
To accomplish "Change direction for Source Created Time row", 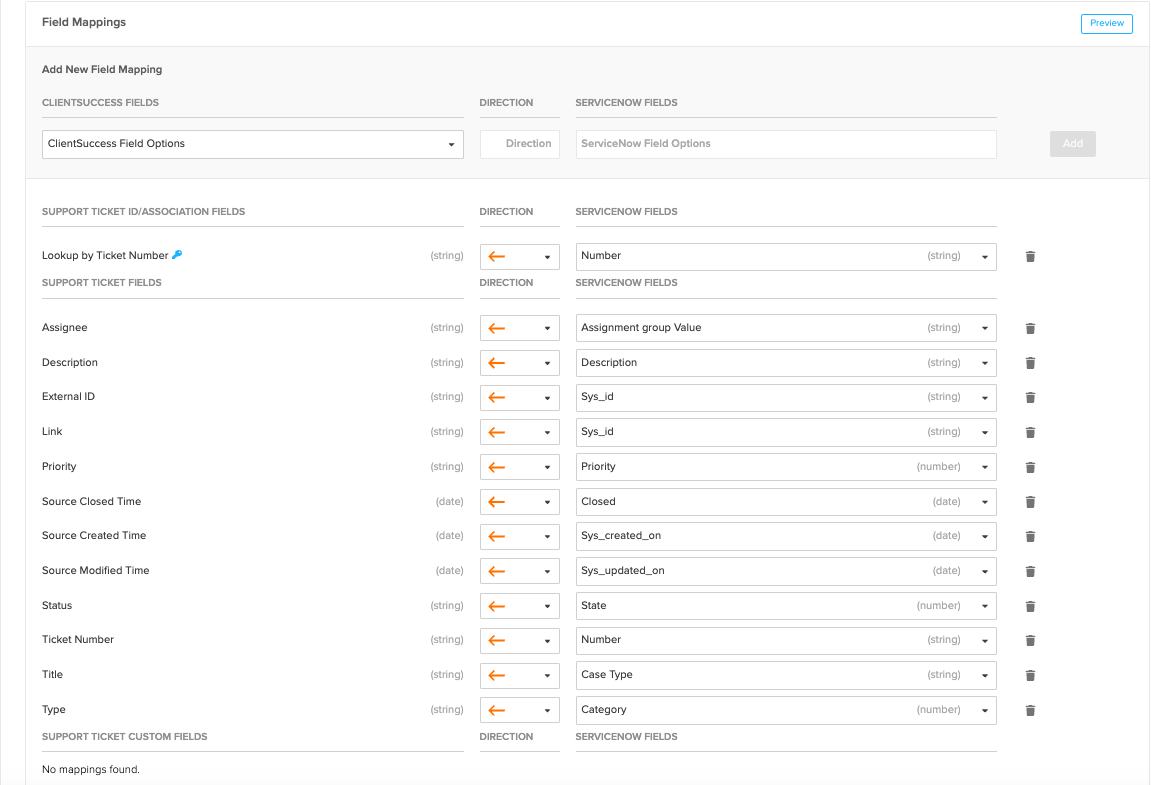I will click(520, 537).
